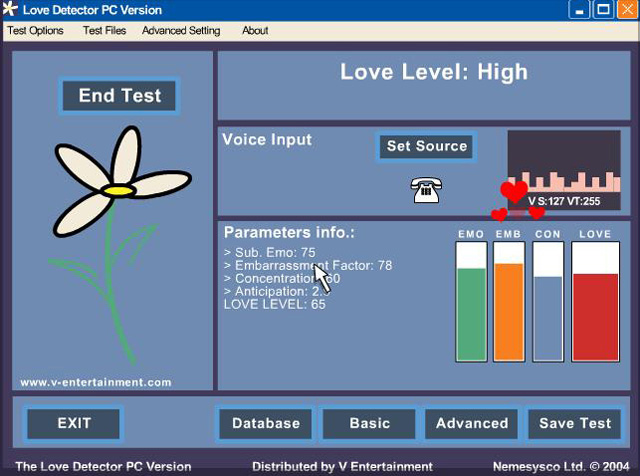Switch to Advanced mode
Image resolution: width=640 pixels, height=476 pixels.
(472, 423)
